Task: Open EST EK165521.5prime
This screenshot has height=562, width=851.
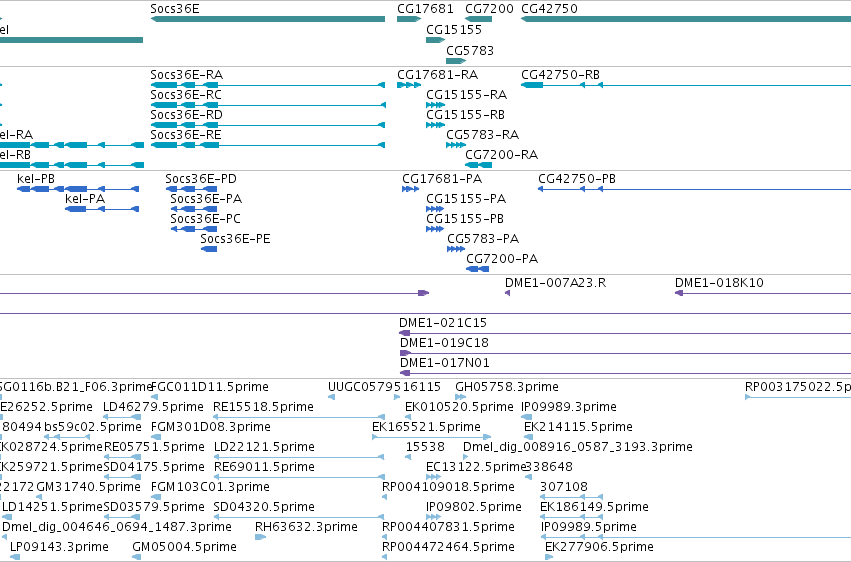Action: pyautogui.click(x=431, y=437)
